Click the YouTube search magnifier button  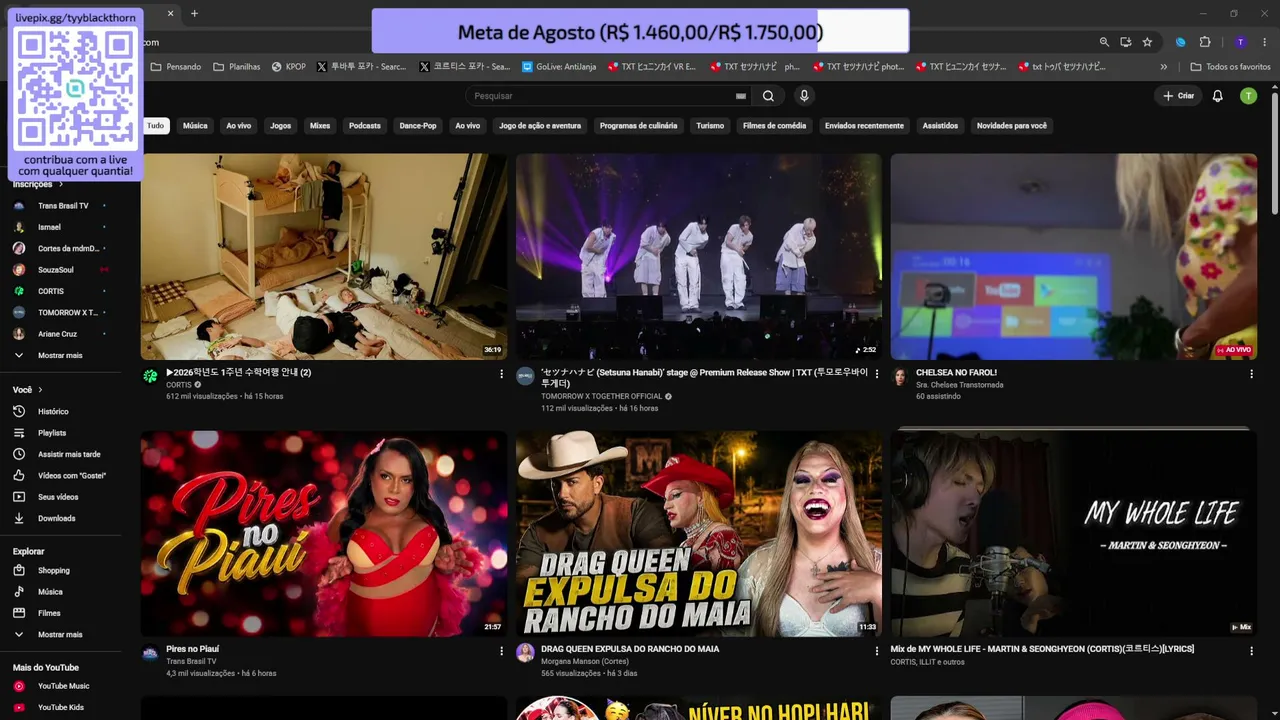(768, 96)
